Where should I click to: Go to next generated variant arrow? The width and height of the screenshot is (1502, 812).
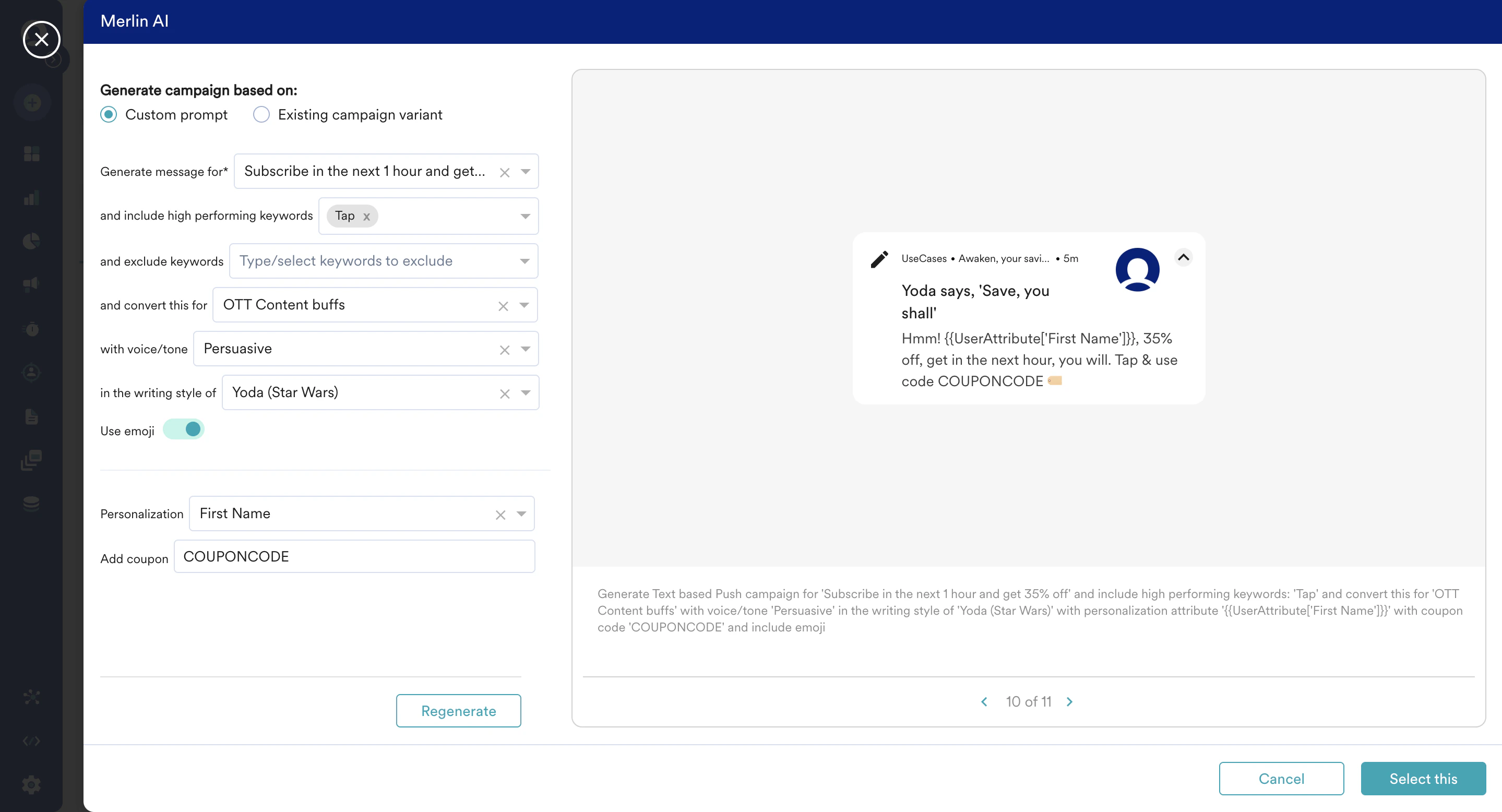coord(1069,701)
